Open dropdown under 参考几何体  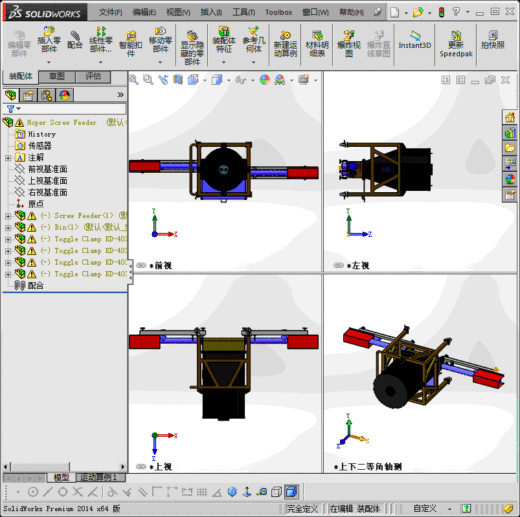(x=253, y=62)
